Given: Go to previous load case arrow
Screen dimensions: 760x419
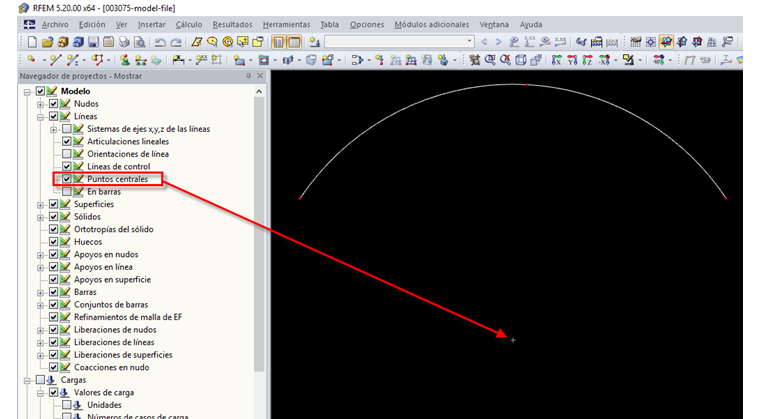Looking at the screenshot, I should point(484,42).
